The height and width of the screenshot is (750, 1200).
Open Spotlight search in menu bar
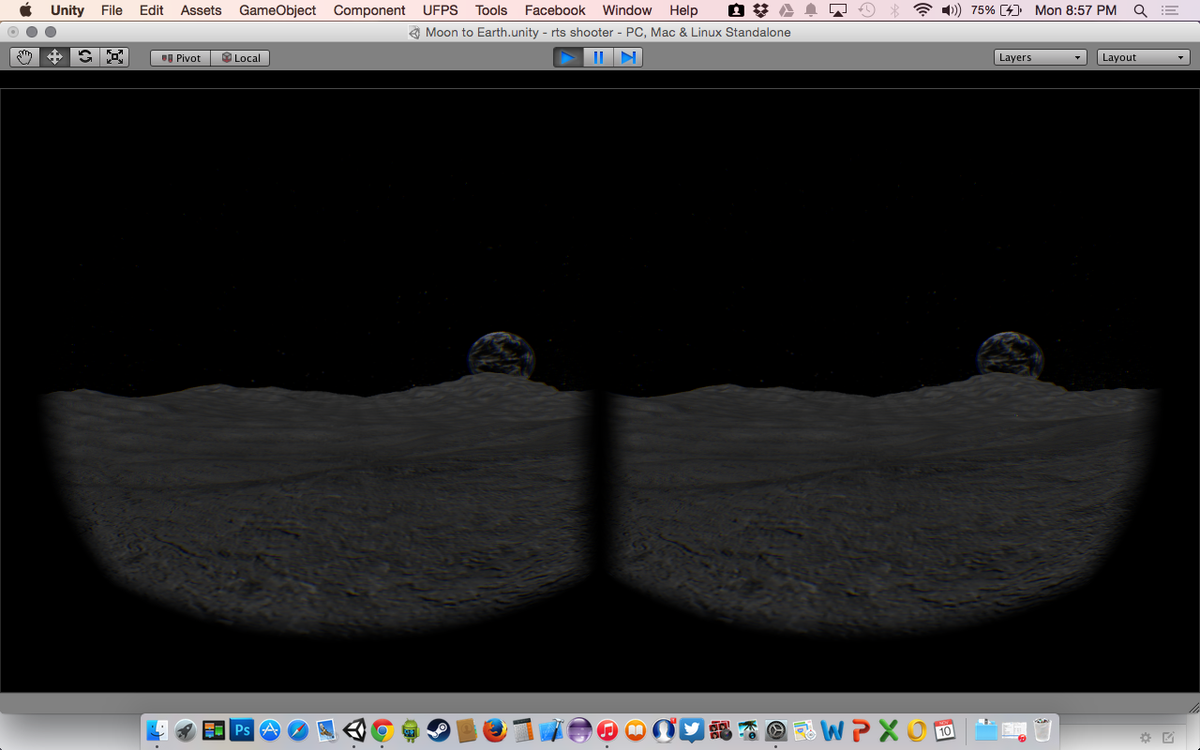click(x=1141, y=10)
